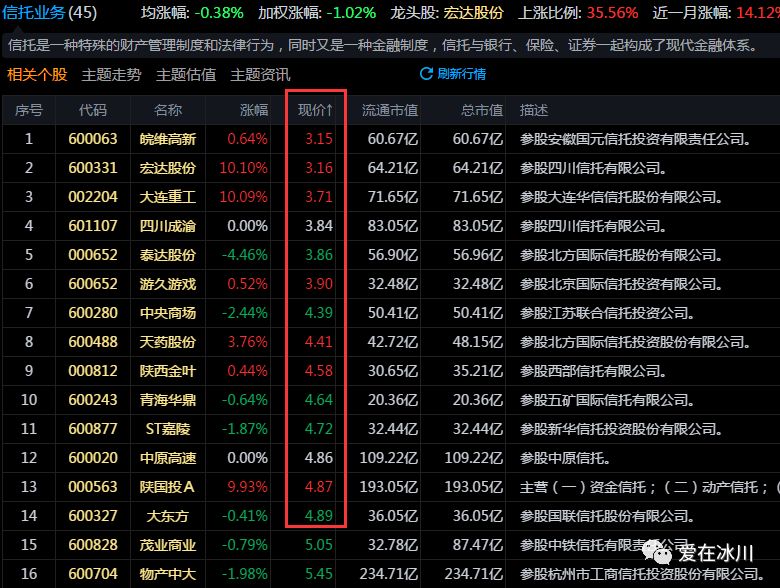
Task: Sort by the 现价 column header
Action: (x=315, y=110)
